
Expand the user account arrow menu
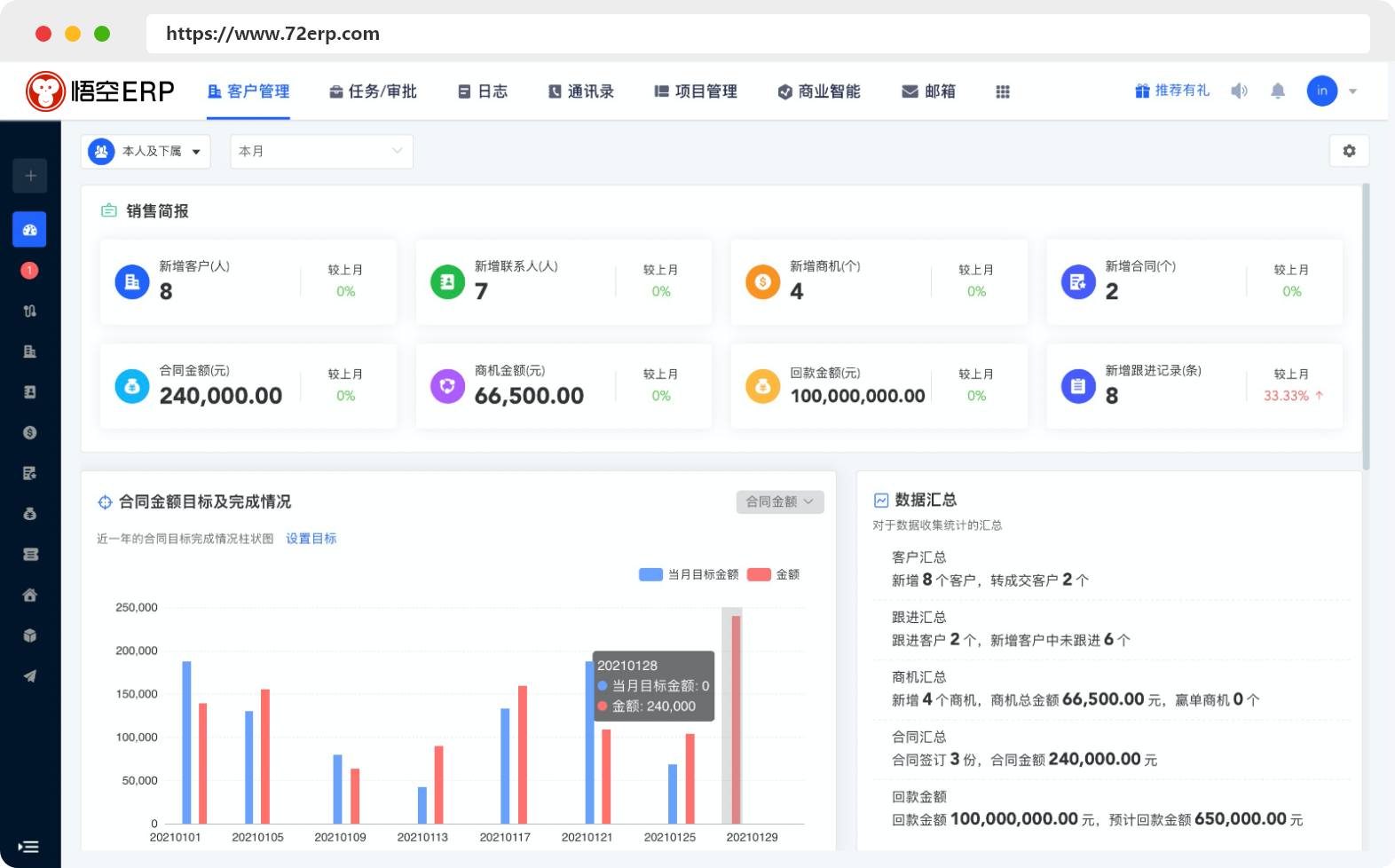pyautogui.click(x=1352, y=91)
